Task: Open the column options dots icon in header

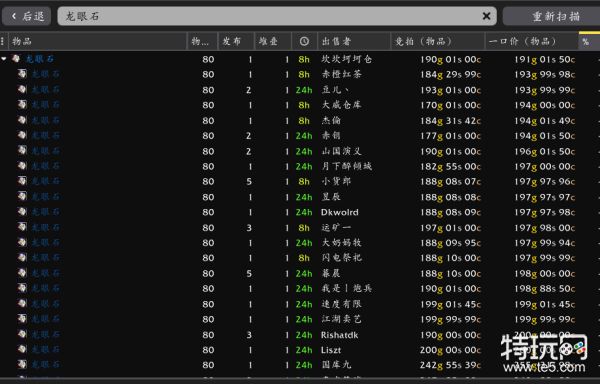Action: coord(2,41)
